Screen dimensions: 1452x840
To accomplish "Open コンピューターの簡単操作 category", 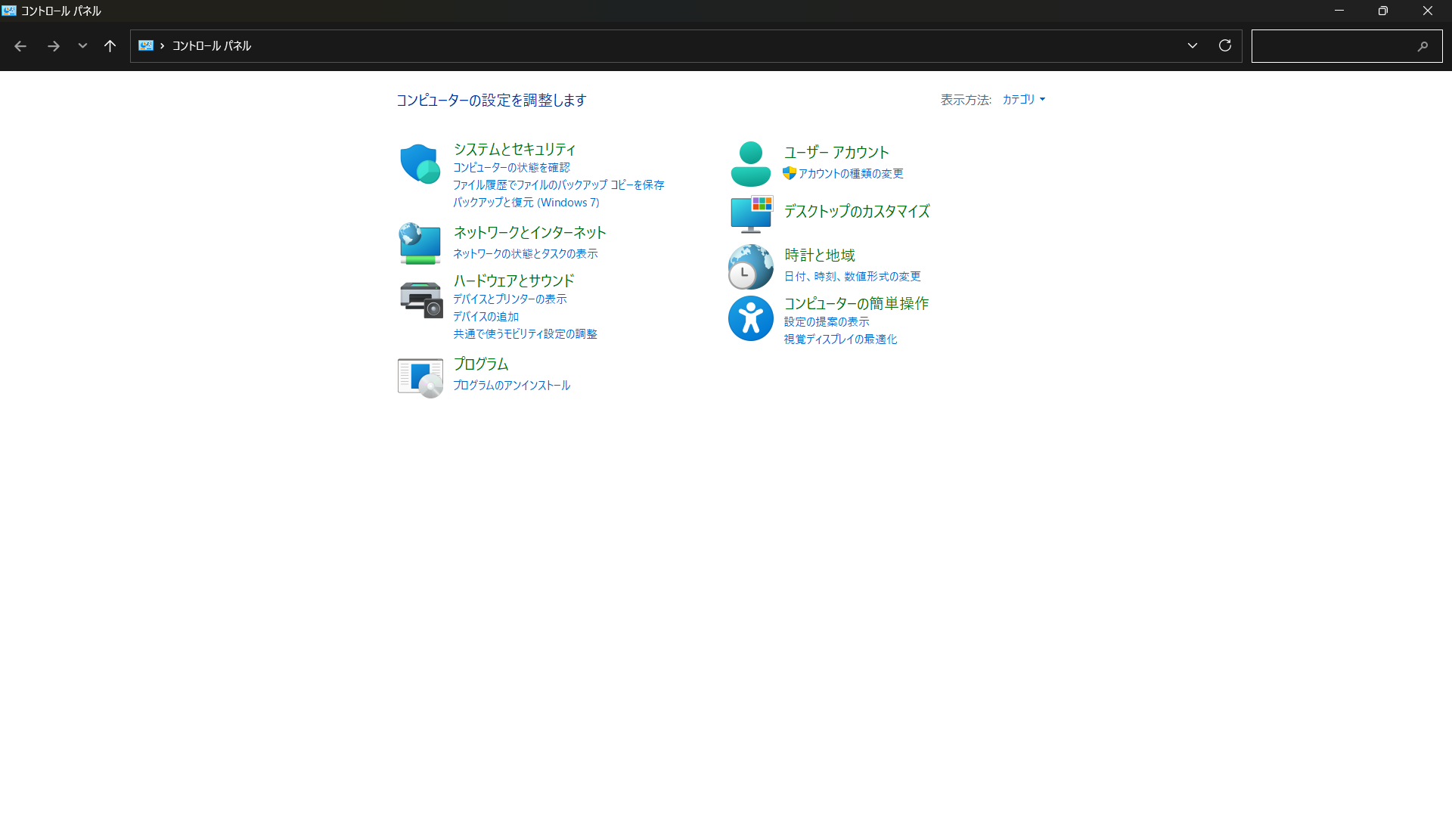I will click(x=856, y=303).
